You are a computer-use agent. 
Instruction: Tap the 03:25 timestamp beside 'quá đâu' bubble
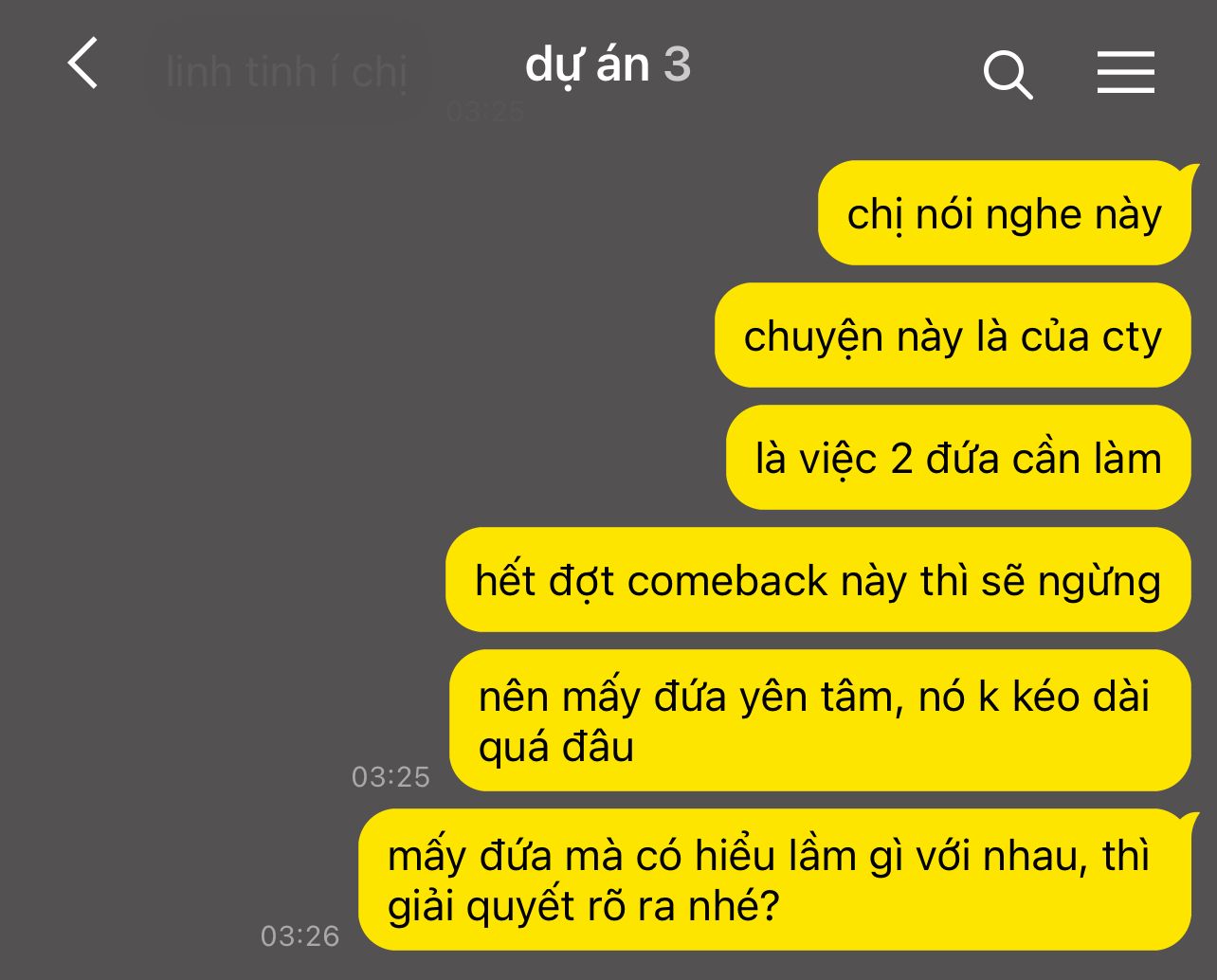coord(391,777)
